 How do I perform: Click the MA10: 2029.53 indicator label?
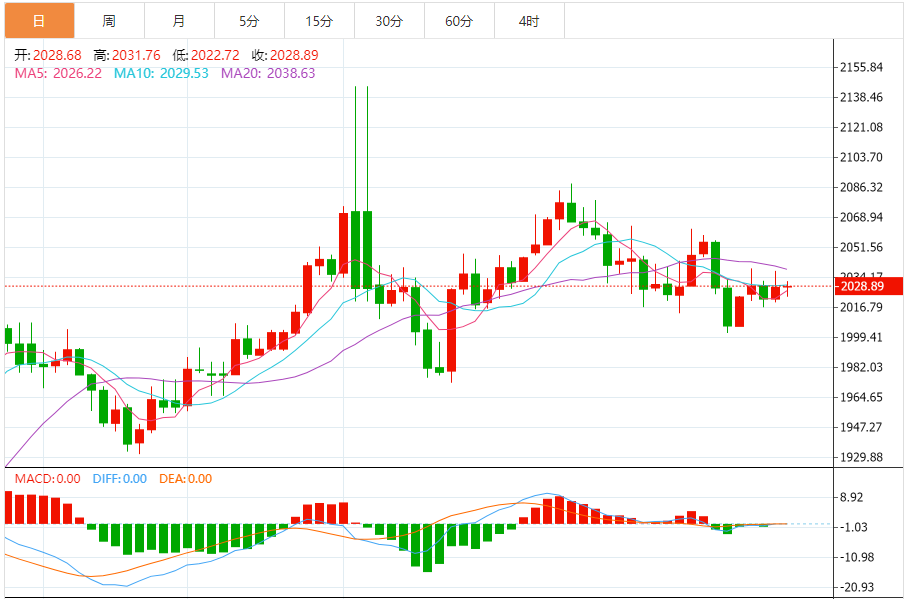(161, 73)
